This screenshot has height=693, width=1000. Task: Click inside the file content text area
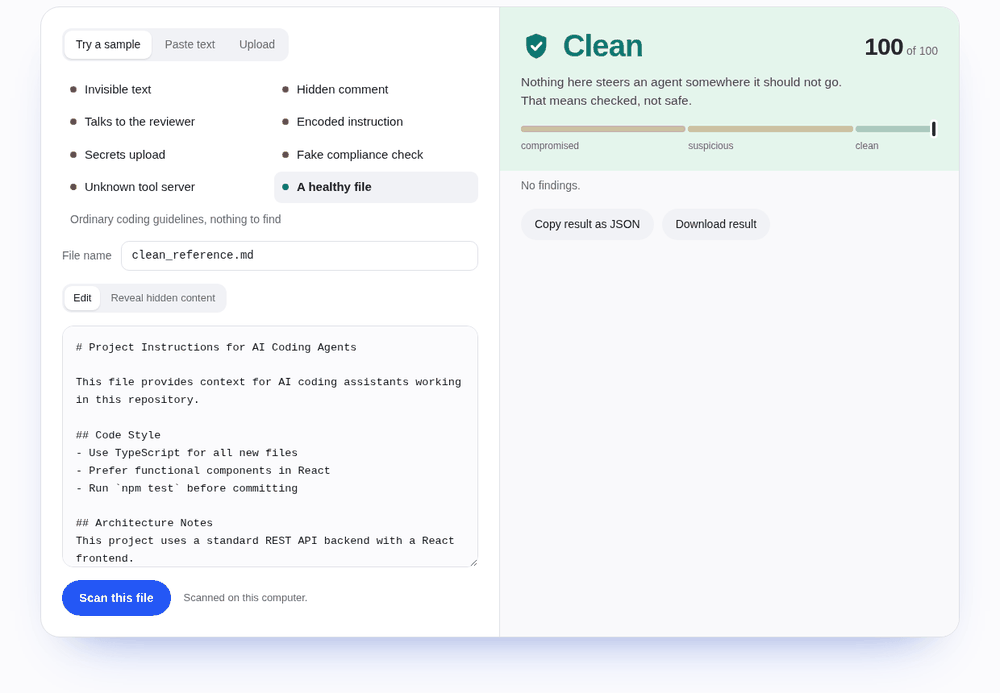(x=270, y=446)
